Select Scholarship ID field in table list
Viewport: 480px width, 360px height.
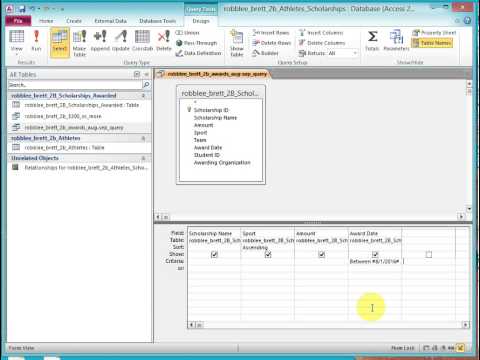[x=211, y=110]
